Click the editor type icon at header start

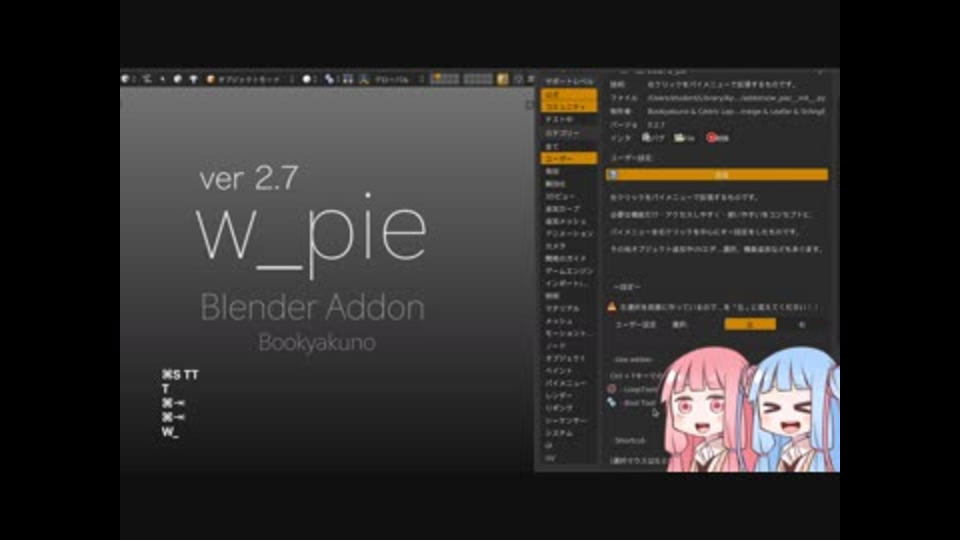click(126, 79)
